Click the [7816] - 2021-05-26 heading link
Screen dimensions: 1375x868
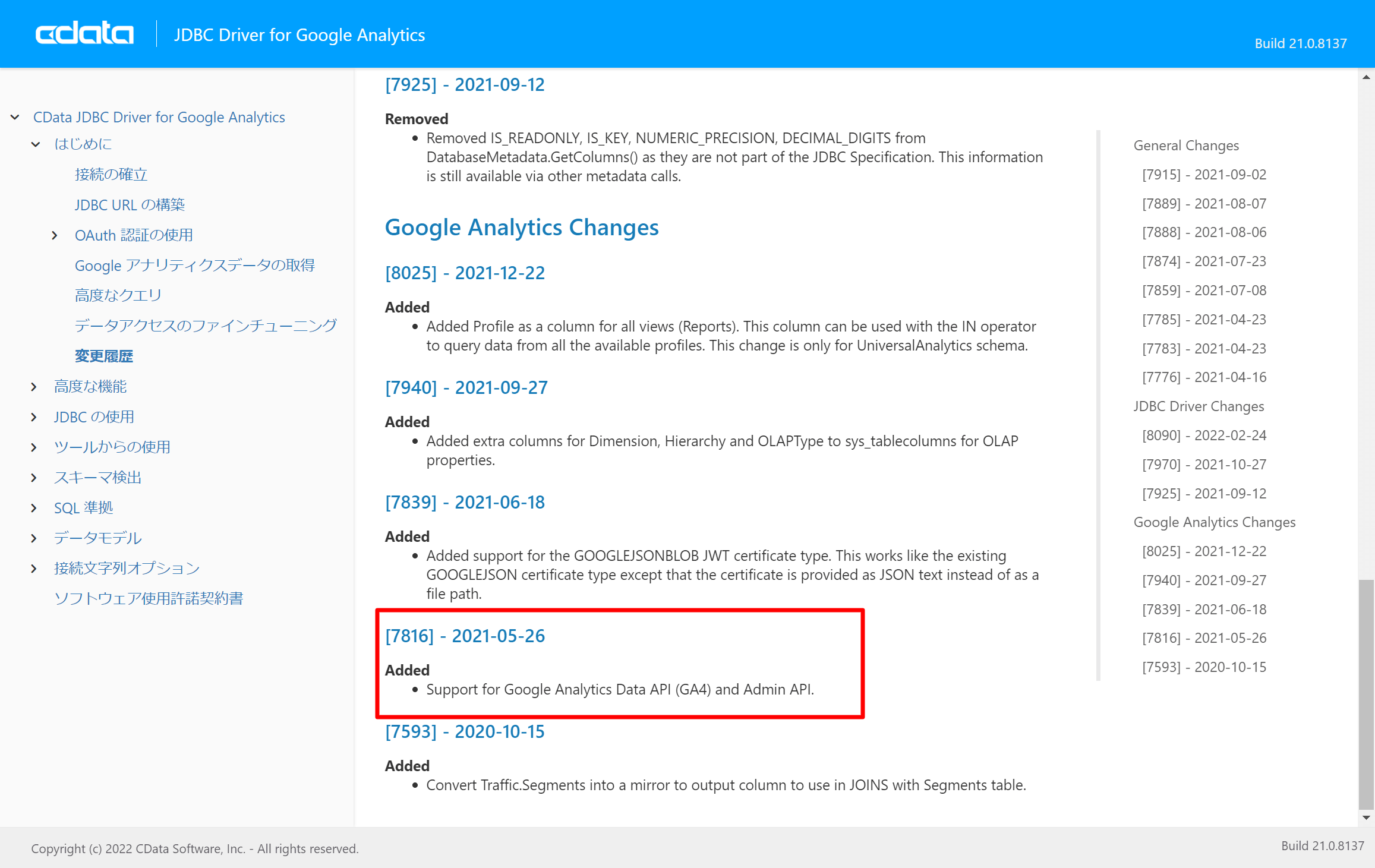pyautogui.click(x=465, y=636)
